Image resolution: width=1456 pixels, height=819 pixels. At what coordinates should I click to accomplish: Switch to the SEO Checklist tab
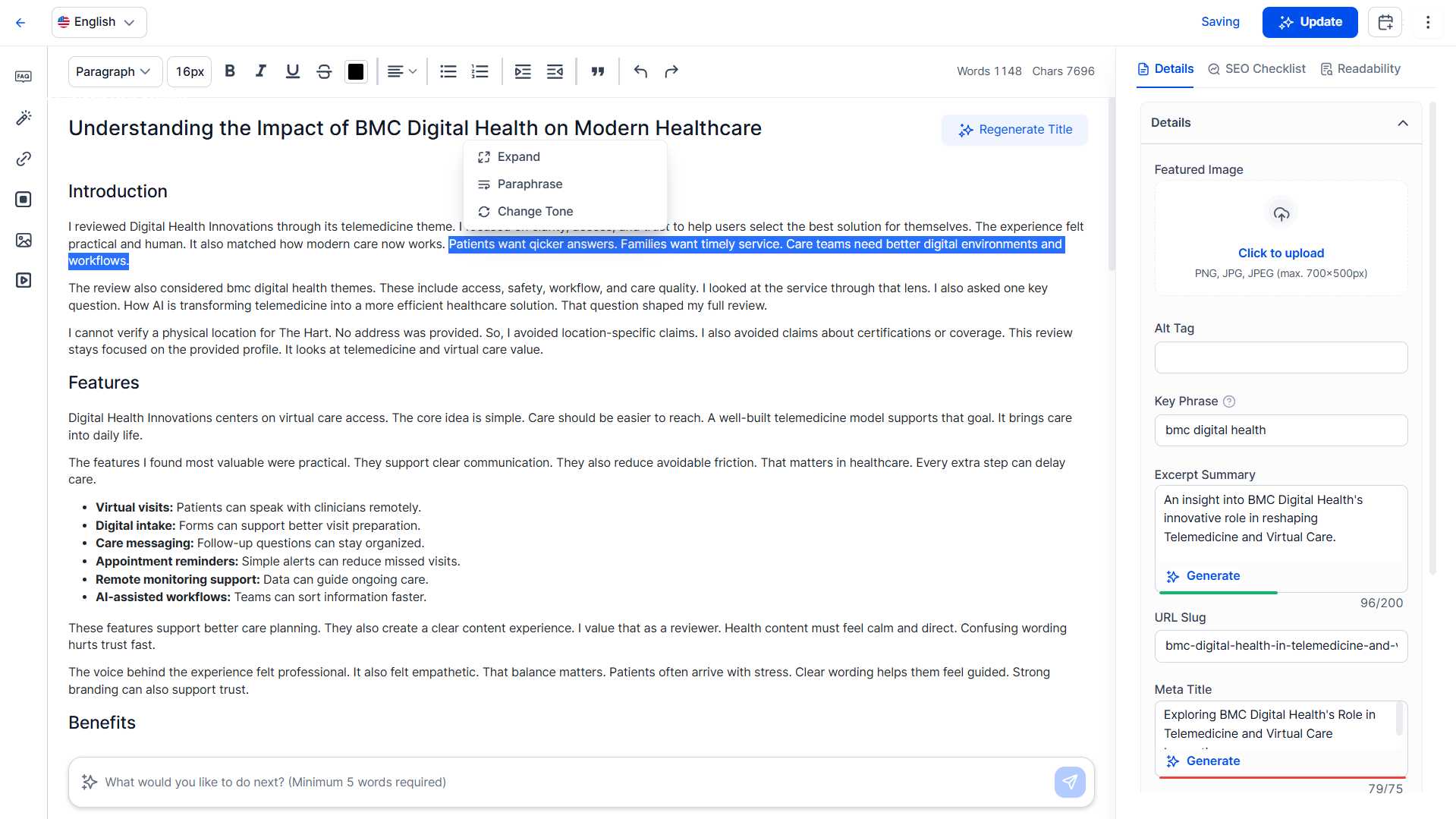pos(1256,69)
